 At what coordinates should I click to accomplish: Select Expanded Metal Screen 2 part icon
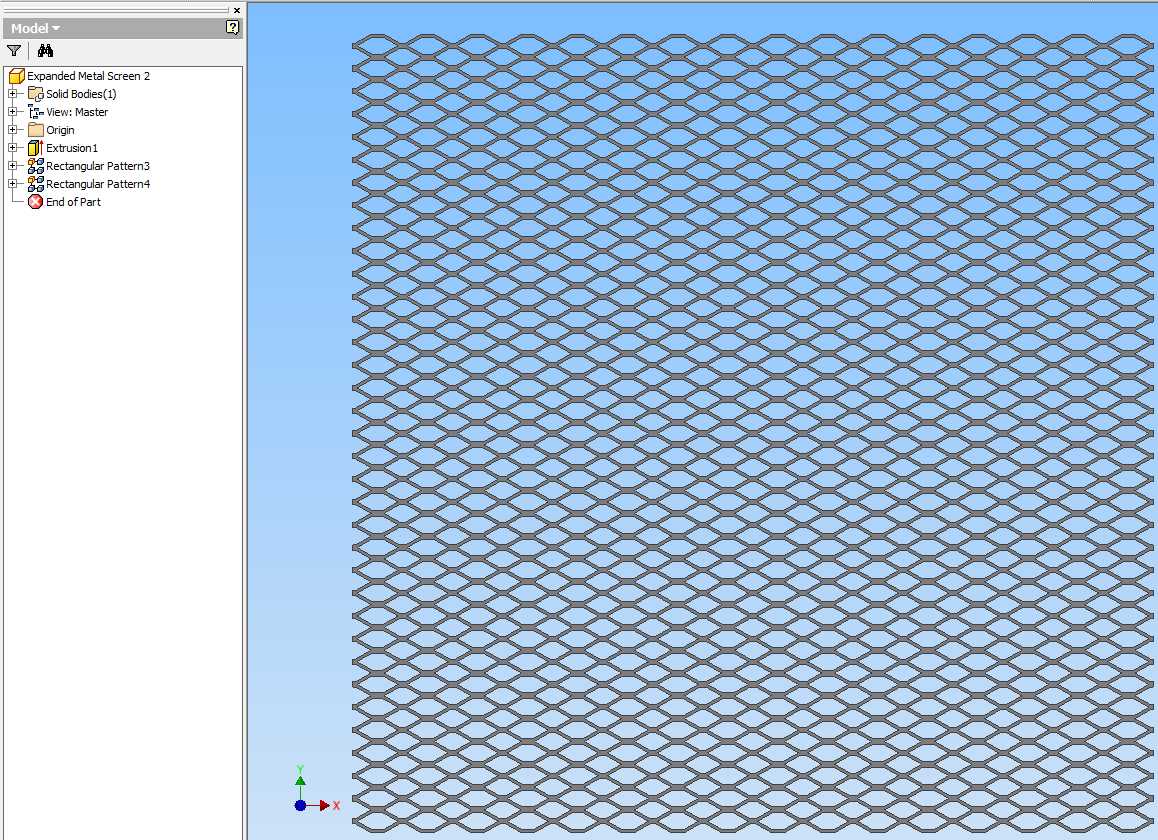pos(17,76)
